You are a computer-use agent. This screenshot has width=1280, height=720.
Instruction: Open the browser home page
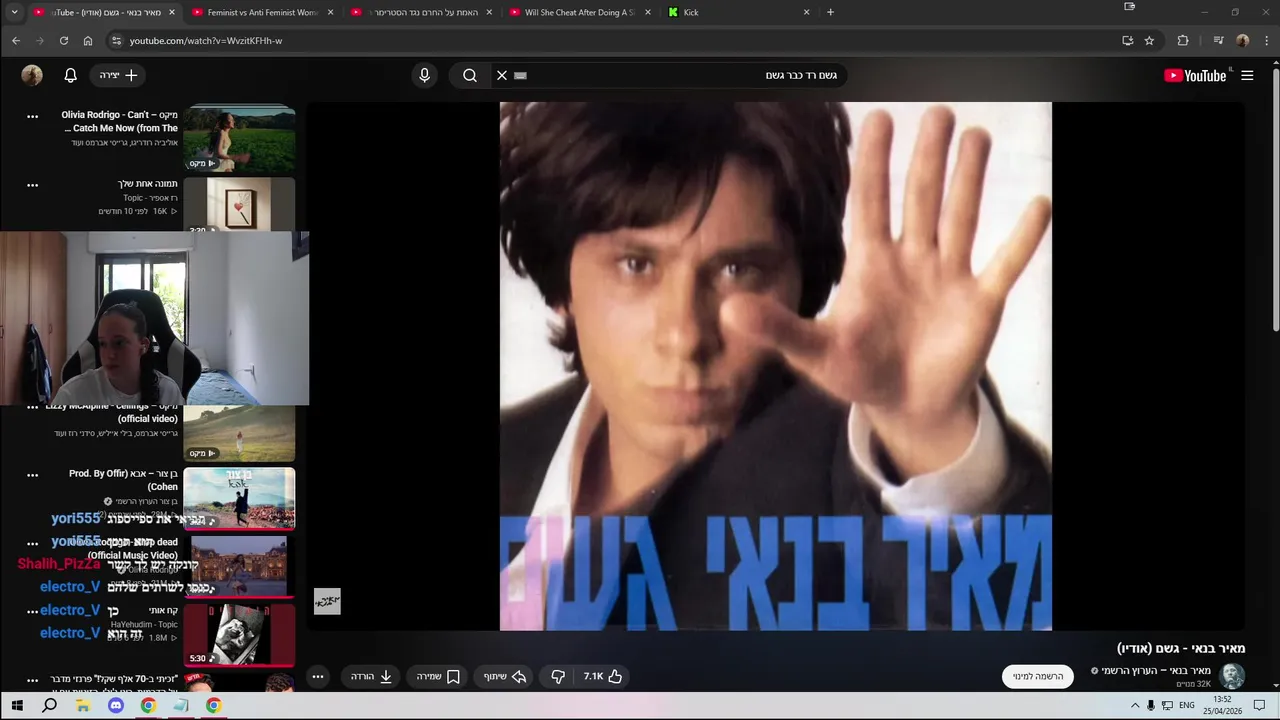point(88,41)
